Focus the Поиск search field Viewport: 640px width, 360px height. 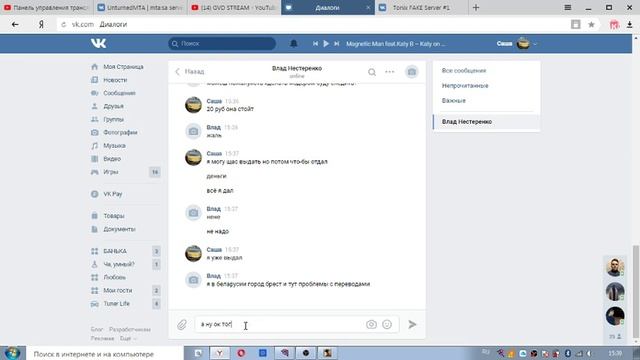[x=222, y=43]
